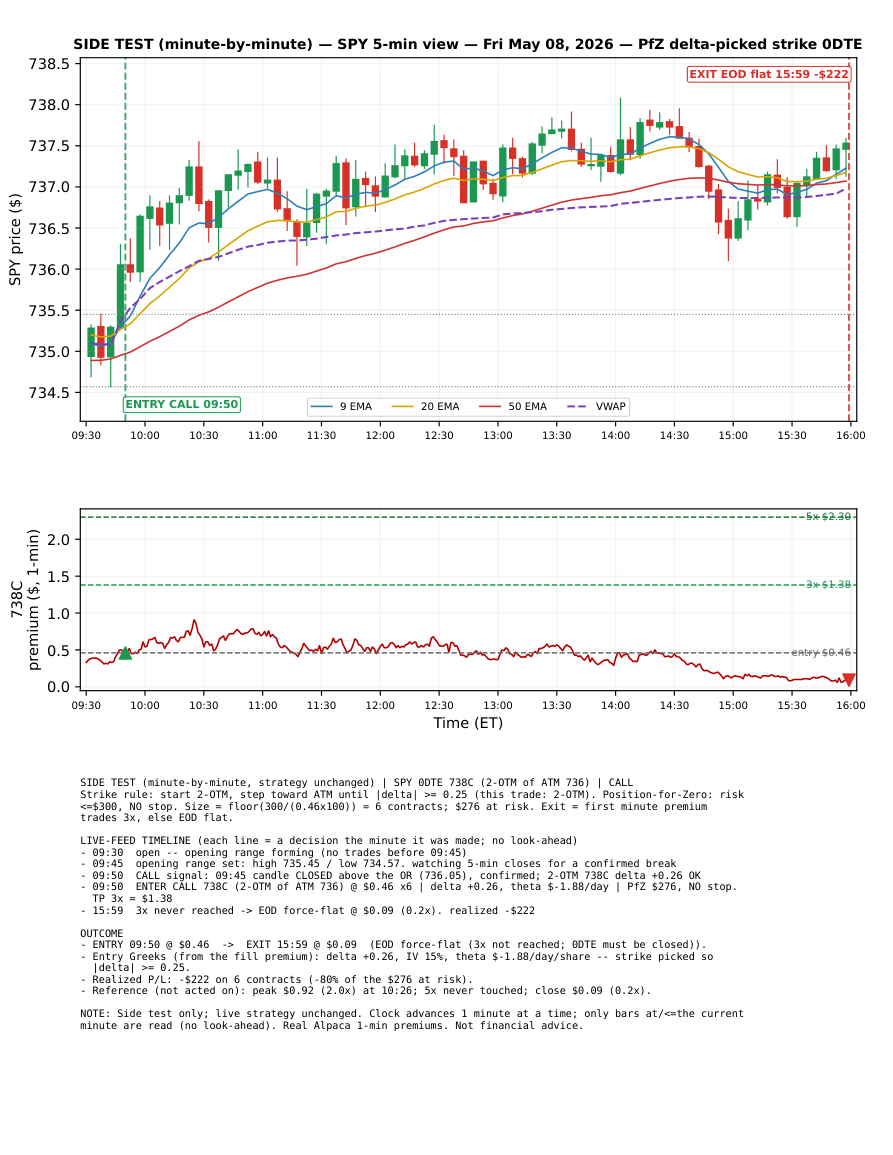Click the 20 EMA legend entry

tap(425, 407)
